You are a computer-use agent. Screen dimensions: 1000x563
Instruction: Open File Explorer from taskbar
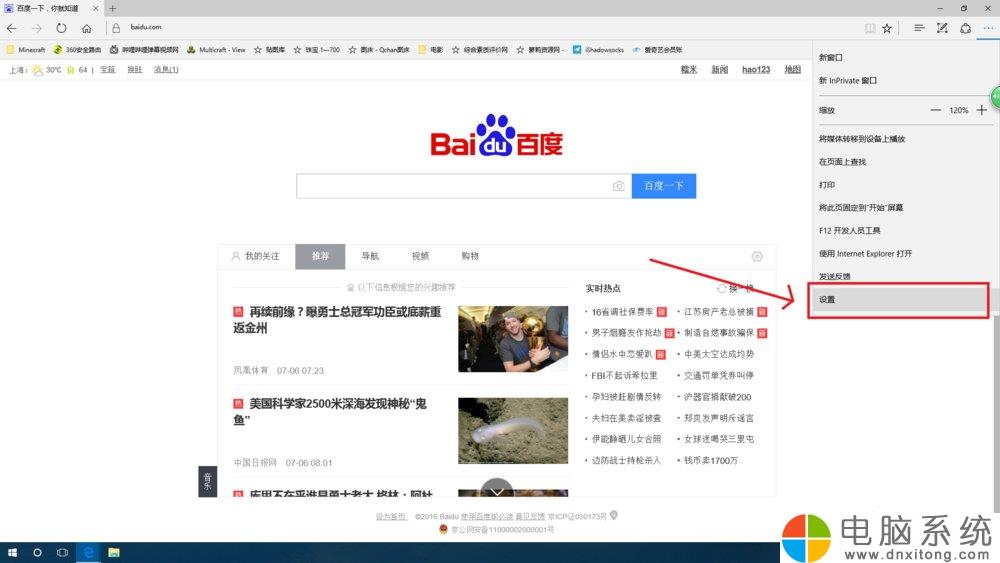coord(114,553)
